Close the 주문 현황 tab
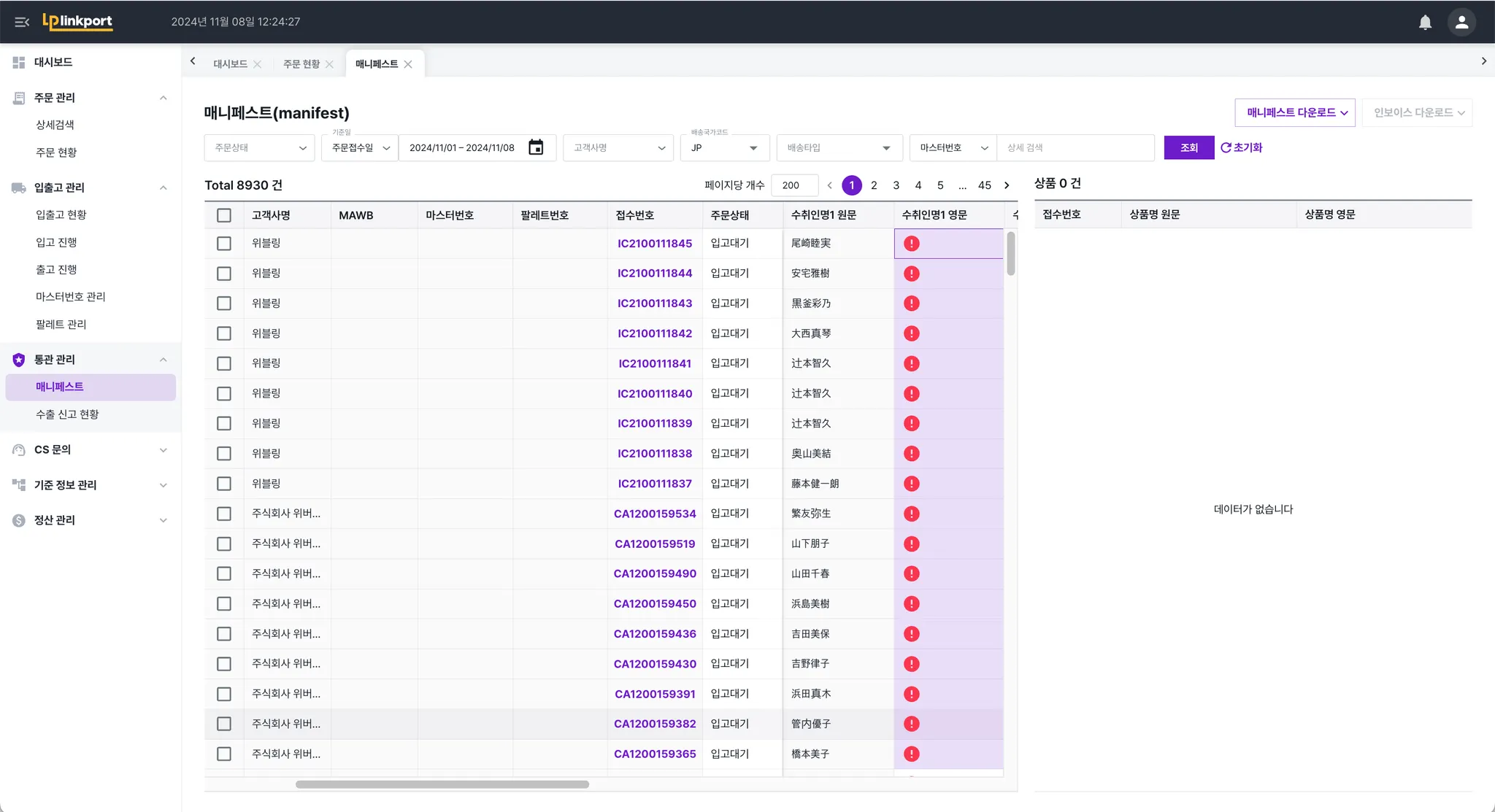The height and width of the screenshot is (812, 1495). (330, 64)
